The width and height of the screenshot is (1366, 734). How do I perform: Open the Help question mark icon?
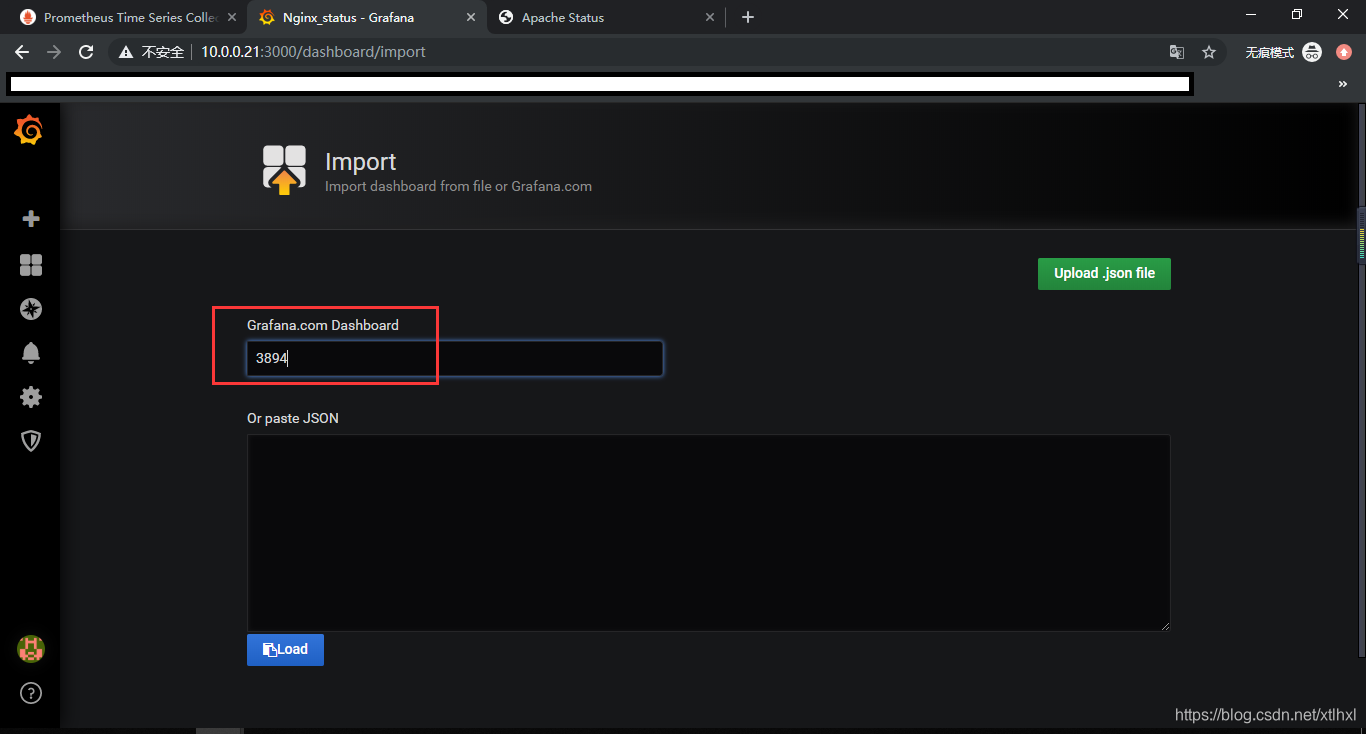tap(31, 693)
